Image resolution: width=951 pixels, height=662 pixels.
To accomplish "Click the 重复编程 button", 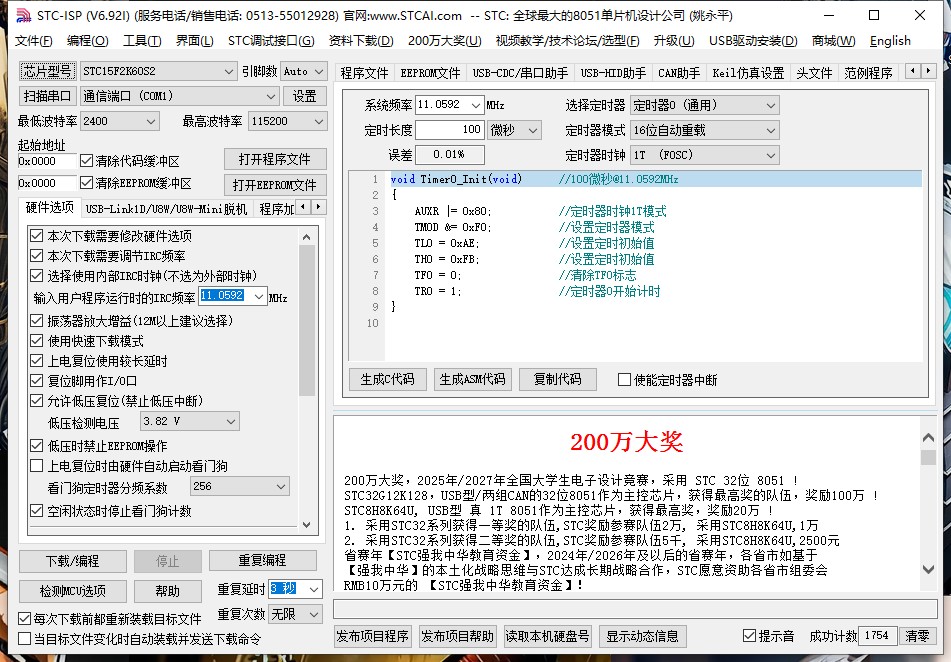I will point(263,560).
